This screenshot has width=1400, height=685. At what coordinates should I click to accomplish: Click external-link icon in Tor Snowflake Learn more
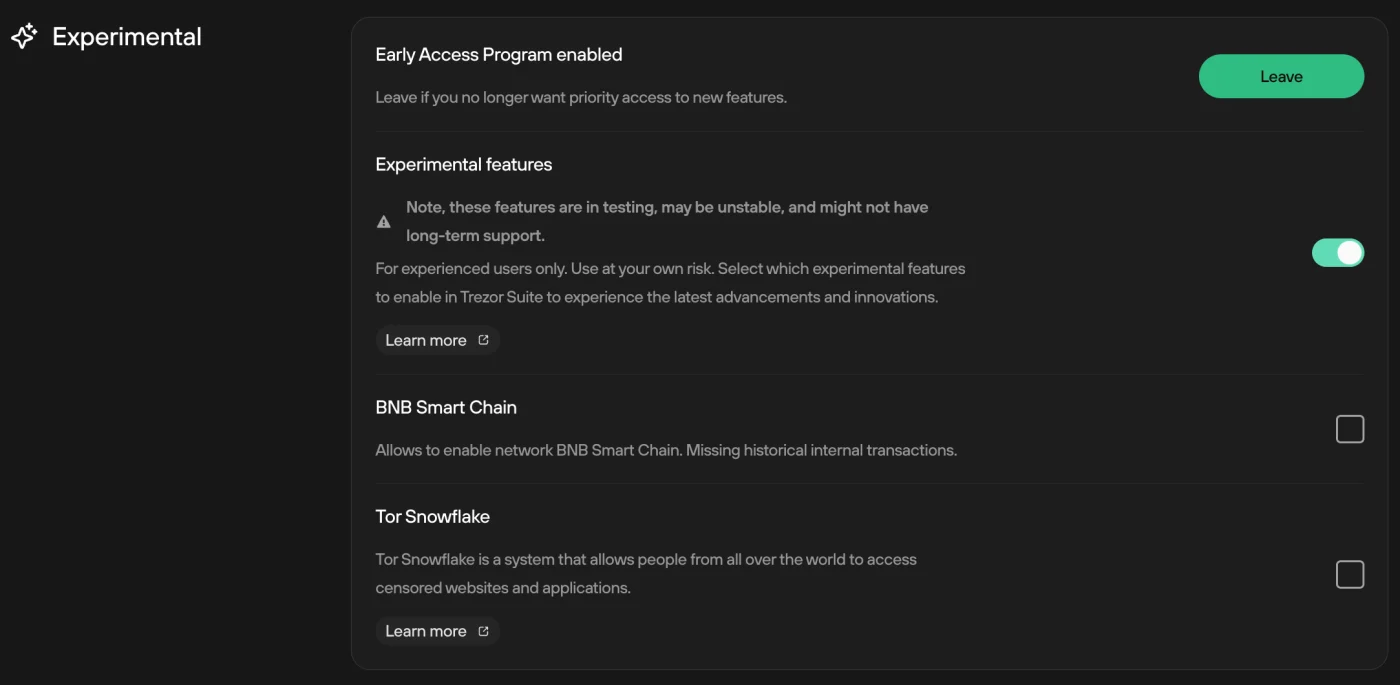pyautogui.click(x=484, y=631)
